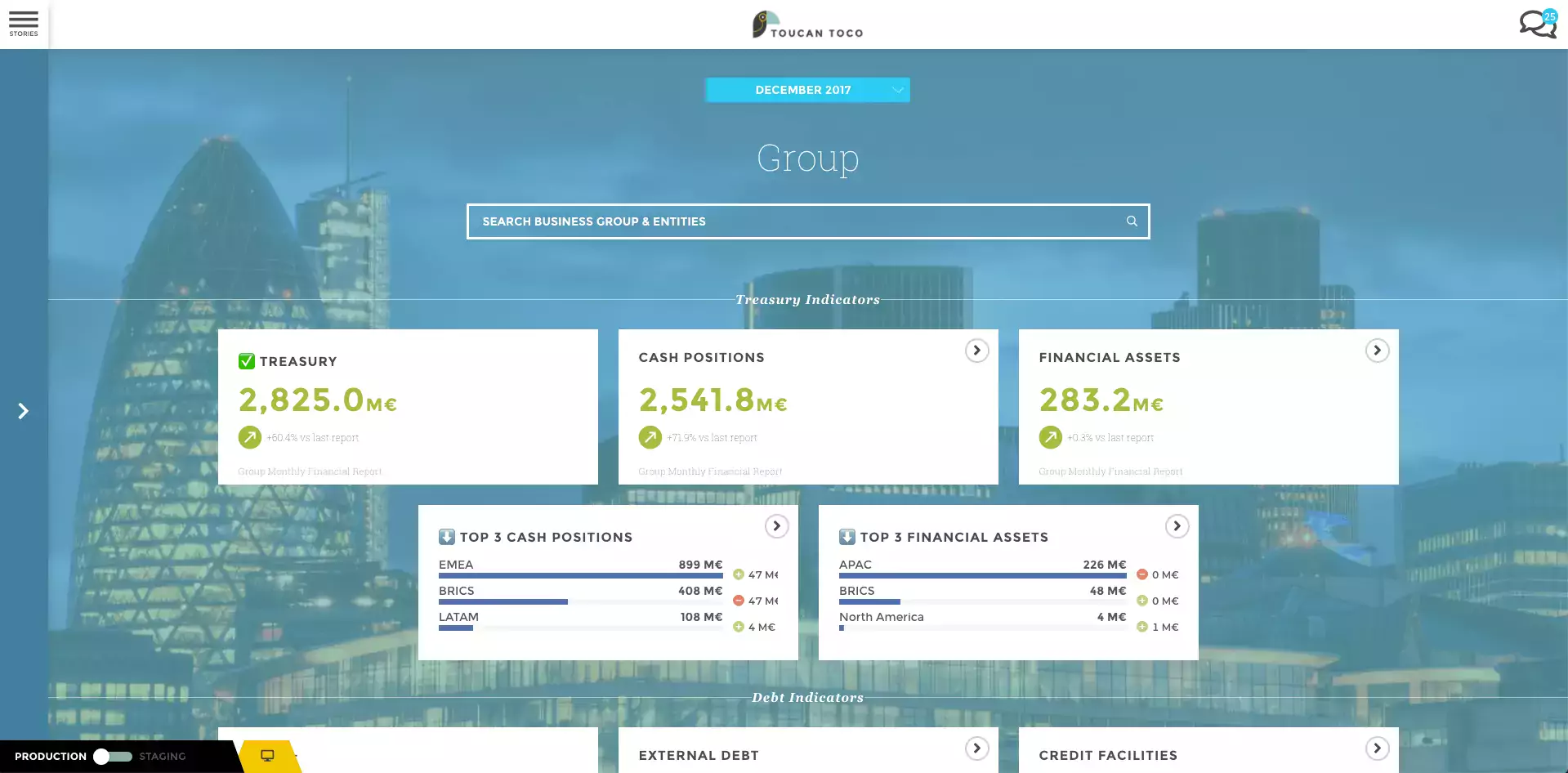Toggle the Production/Staging switch
The image size is (1568, 773).
click(112, 757)
